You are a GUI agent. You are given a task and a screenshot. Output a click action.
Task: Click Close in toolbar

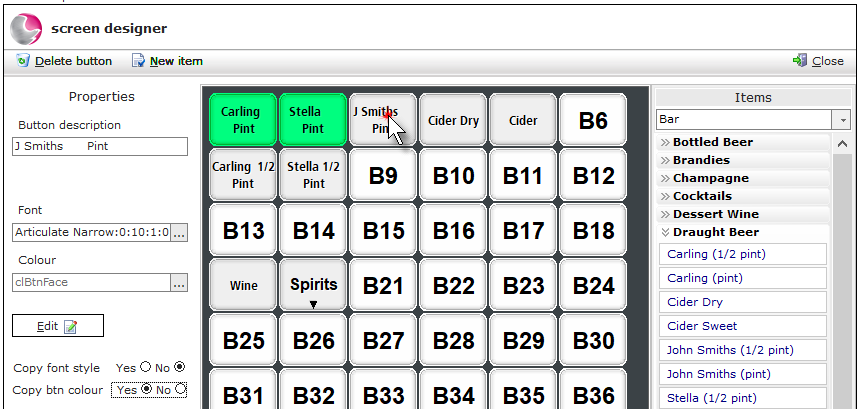pos(818,61)
